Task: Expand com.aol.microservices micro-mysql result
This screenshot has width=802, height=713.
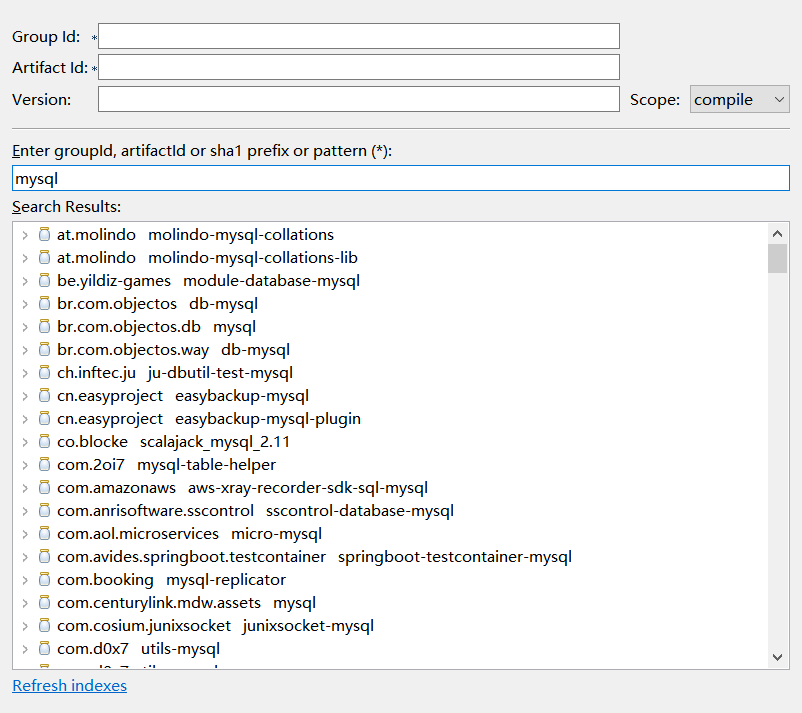Action: tap(25, 534)
